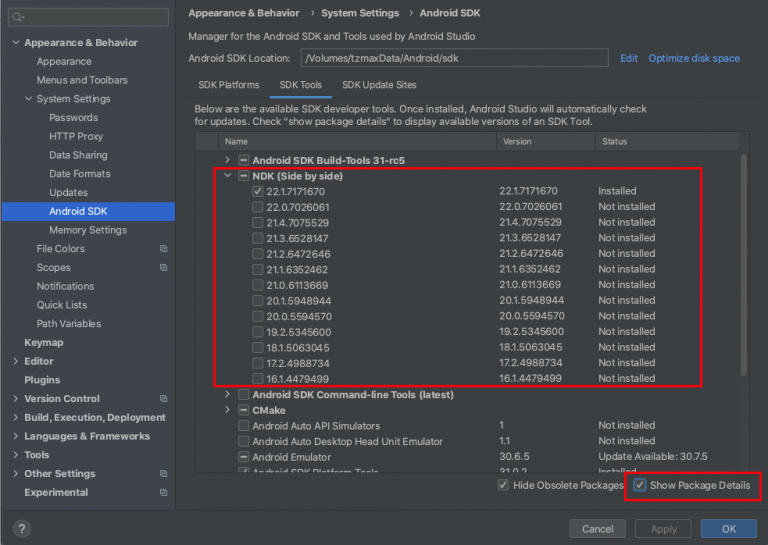This screenshot has width=768, height=545.
Task: Uncheck Show Package Details
Action: point(640,485)
